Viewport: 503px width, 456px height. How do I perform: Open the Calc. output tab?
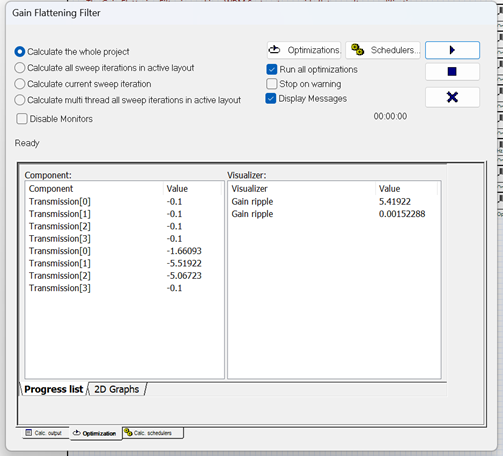point(44,433)
